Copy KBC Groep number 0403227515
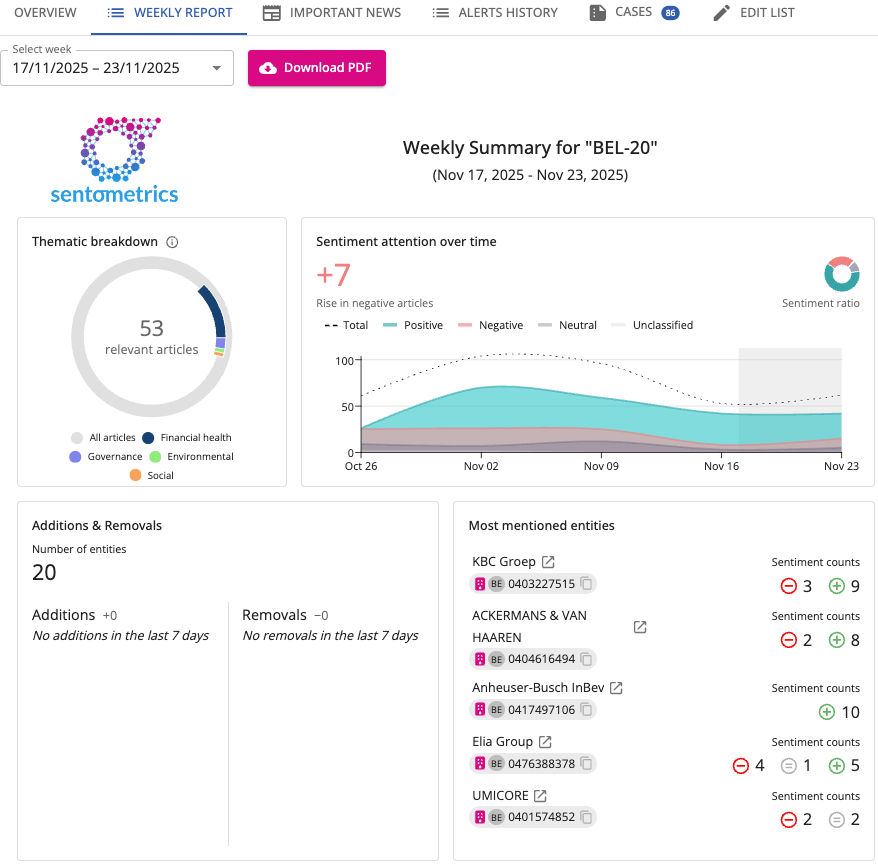Image resolution: width=878 pixels, height=866 pixels. pos(587,584)
